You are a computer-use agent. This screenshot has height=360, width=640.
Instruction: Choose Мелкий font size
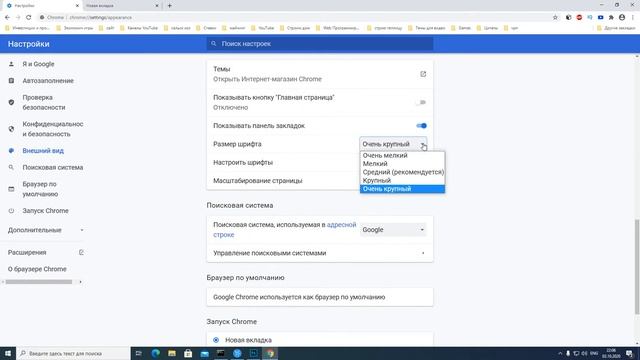pos(402,164)
